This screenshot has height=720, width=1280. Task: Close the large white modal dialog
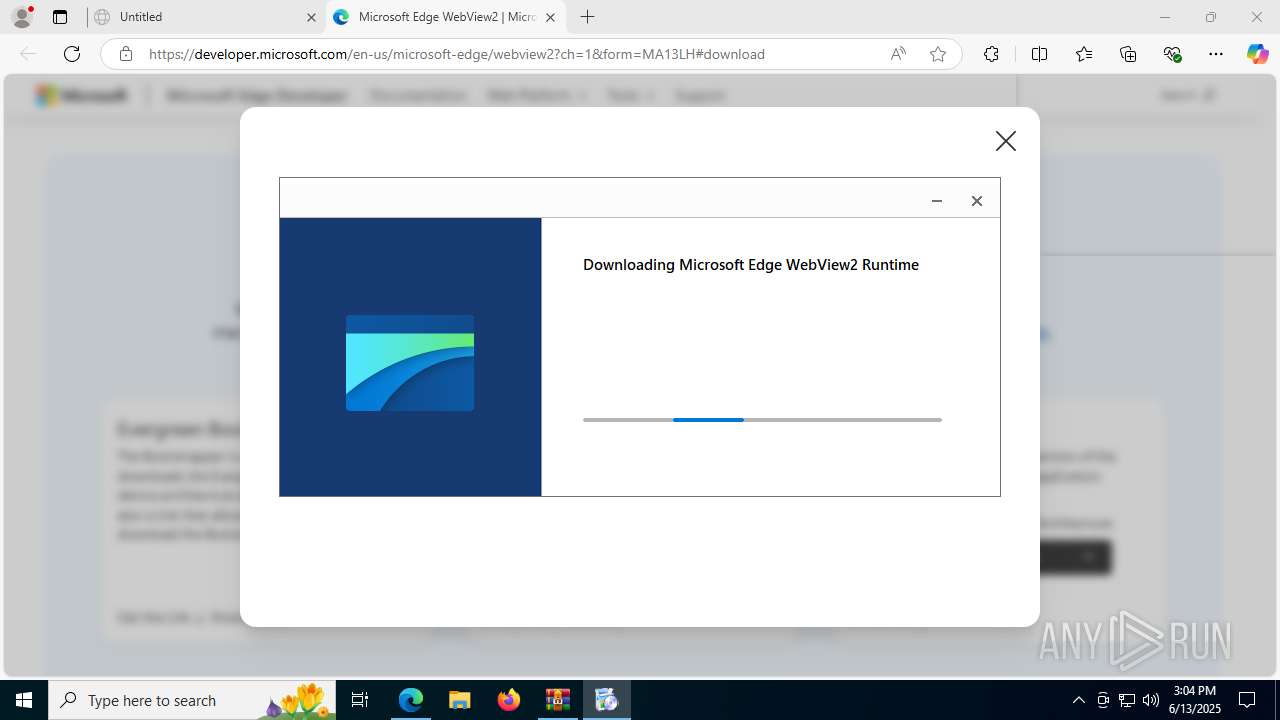tap(1006, 141)
